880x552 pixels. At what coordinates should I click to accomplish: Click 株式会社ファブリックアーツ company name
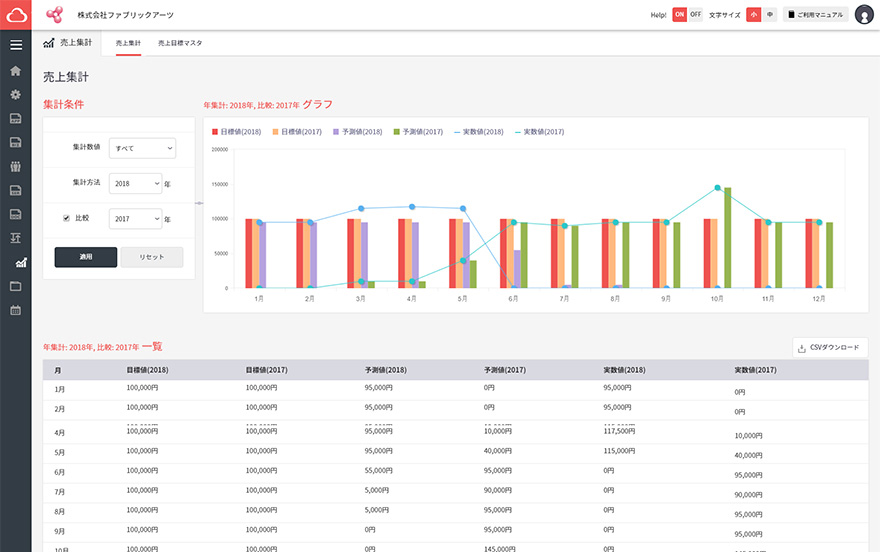tap(126, 15)
